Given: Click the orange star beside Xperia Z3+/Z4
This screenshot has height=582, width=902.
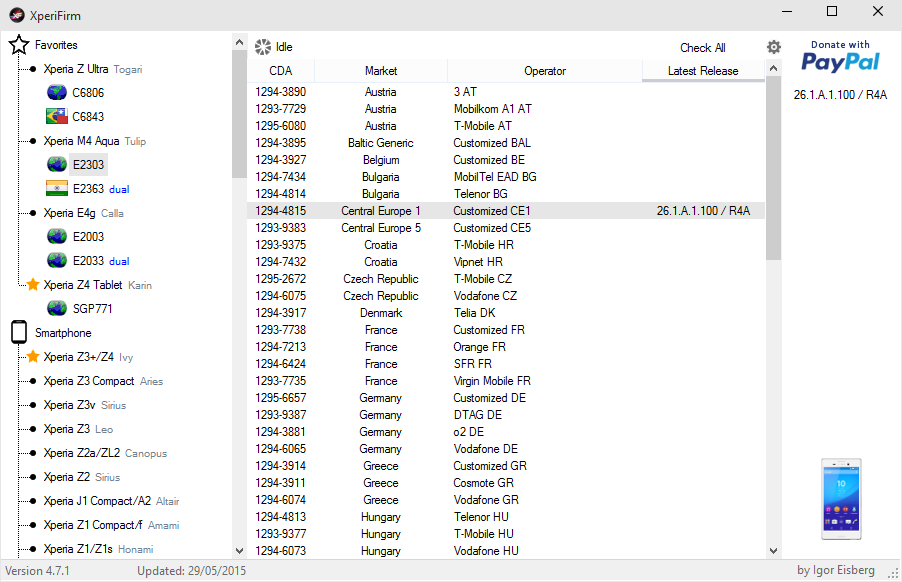Looking at the screenshot, I should (x=33, y=357).
